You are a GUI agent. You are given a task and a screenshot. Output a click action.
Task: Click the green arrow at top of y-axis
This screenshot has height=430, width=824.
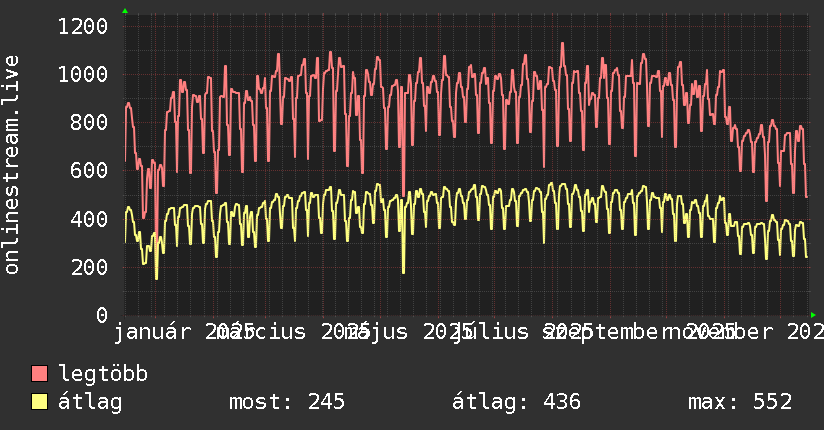point(125,11)
